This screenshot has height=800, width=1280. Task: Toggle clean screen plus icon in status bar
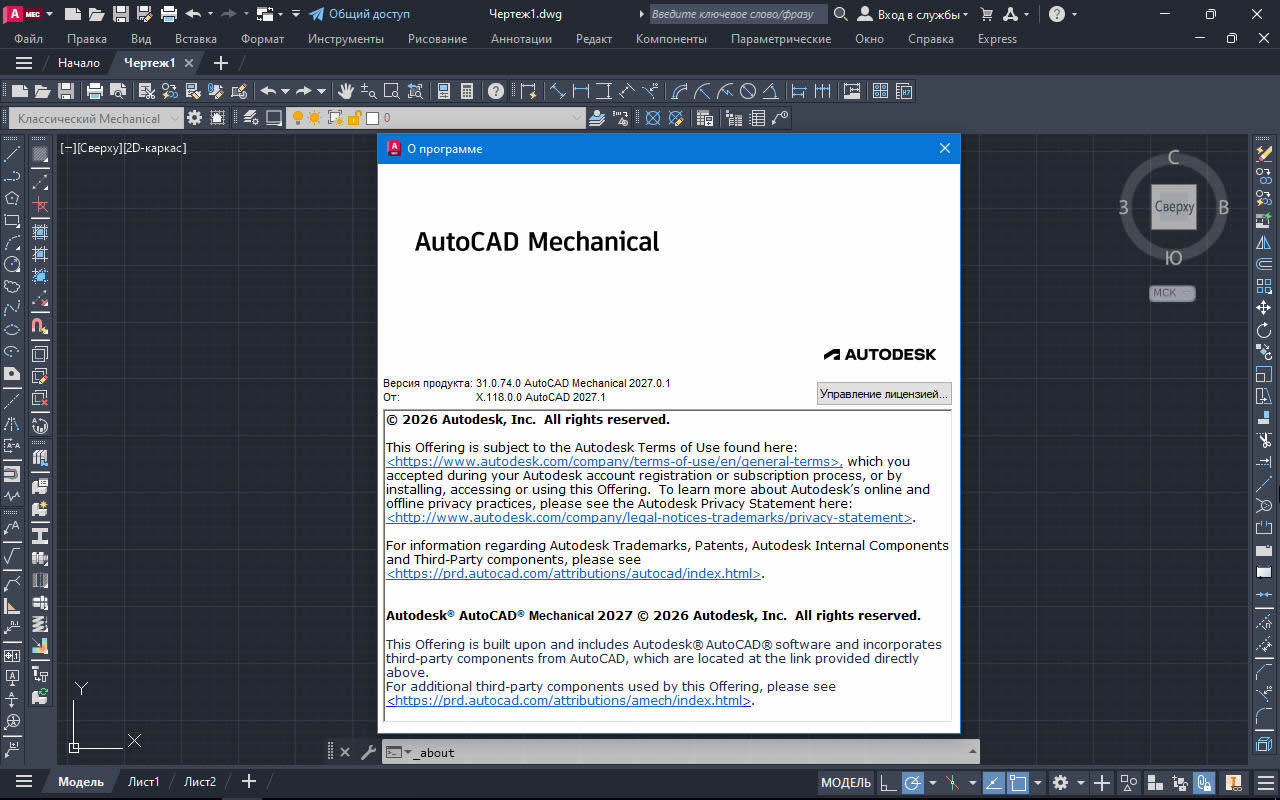coord(1102,782)
